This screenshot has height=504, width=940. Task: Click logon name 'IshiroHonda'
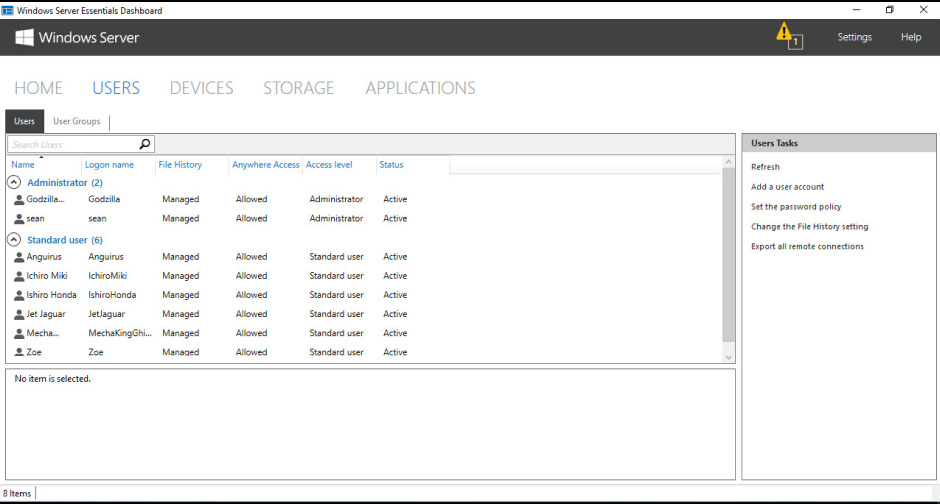112,295
